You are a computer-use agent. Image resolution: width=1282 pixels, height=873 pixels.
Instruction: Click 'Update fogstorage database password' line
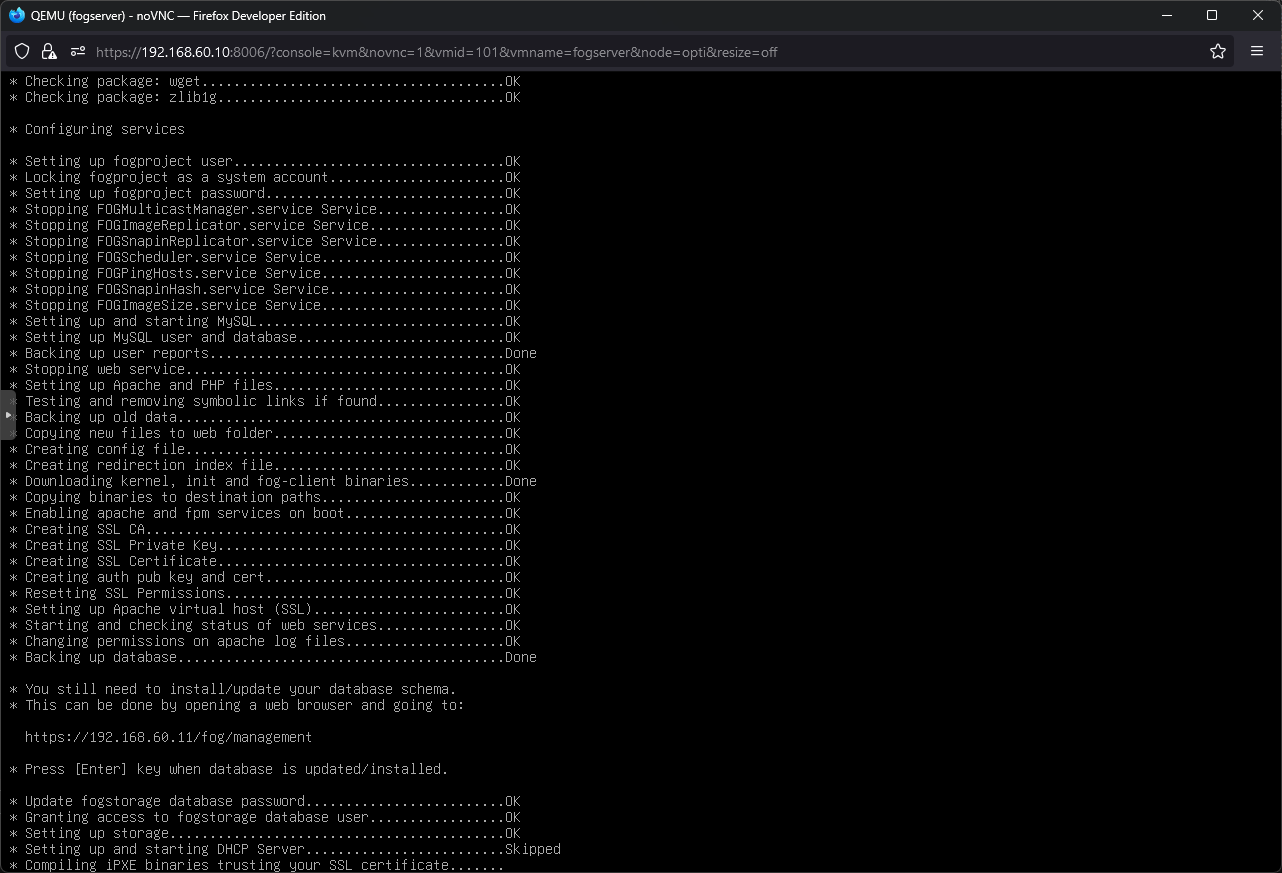click(265, 801)
